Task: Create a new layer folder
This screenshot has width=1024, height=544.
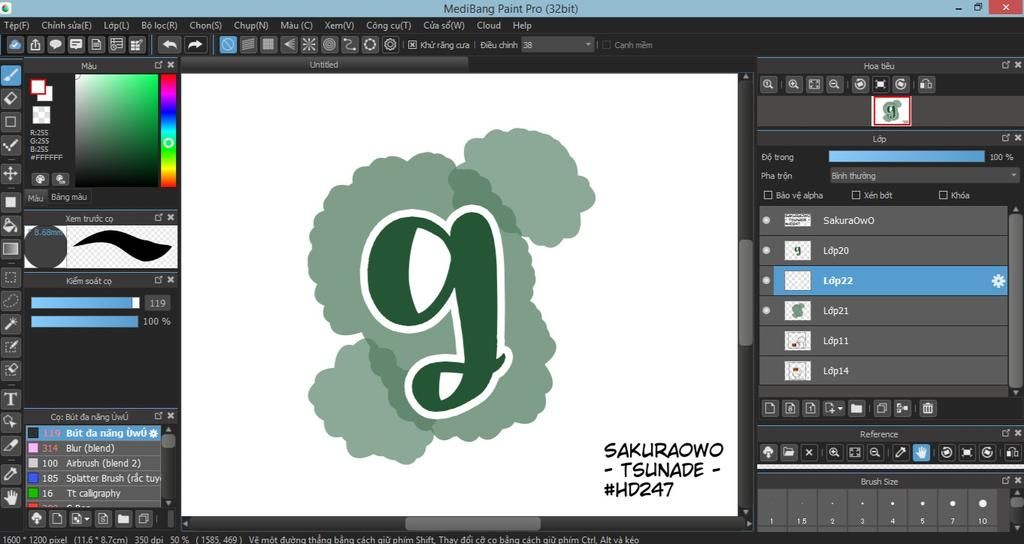Action: 856,408
